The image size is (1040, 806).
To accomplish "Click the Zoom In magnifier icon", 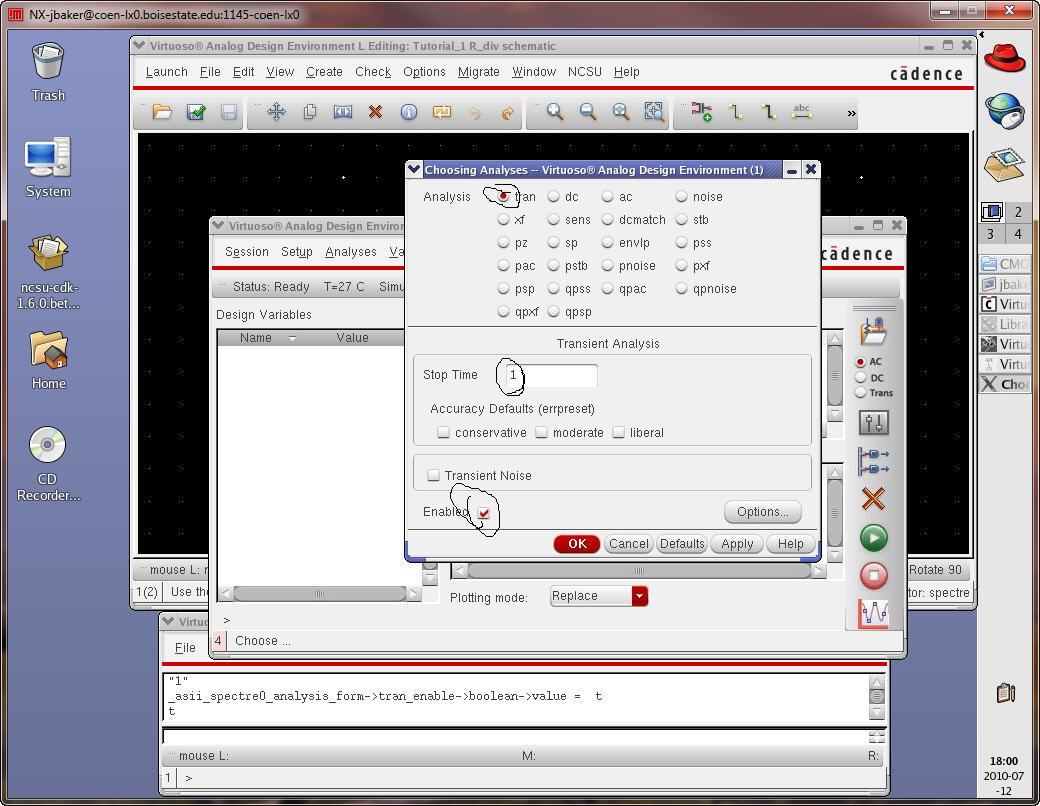I will point(554,112).
